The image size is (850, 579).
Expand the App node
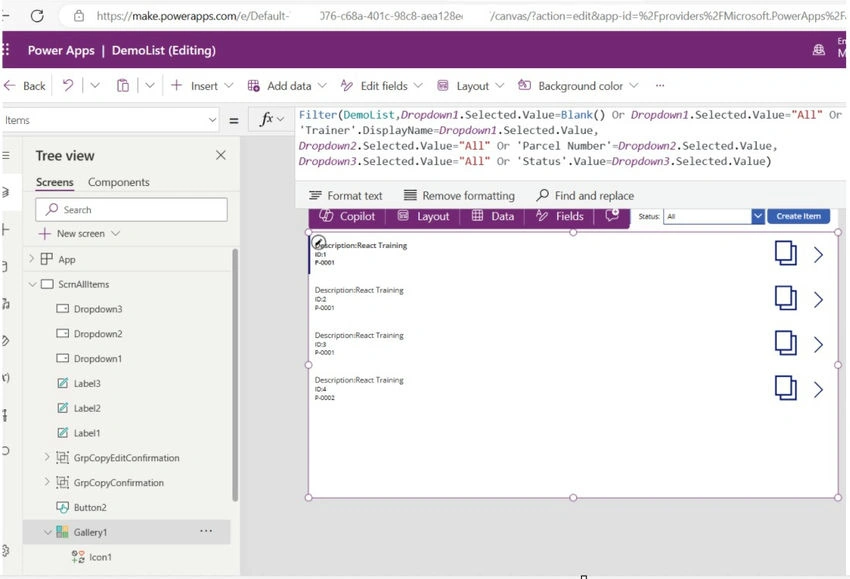pos(32,259)
